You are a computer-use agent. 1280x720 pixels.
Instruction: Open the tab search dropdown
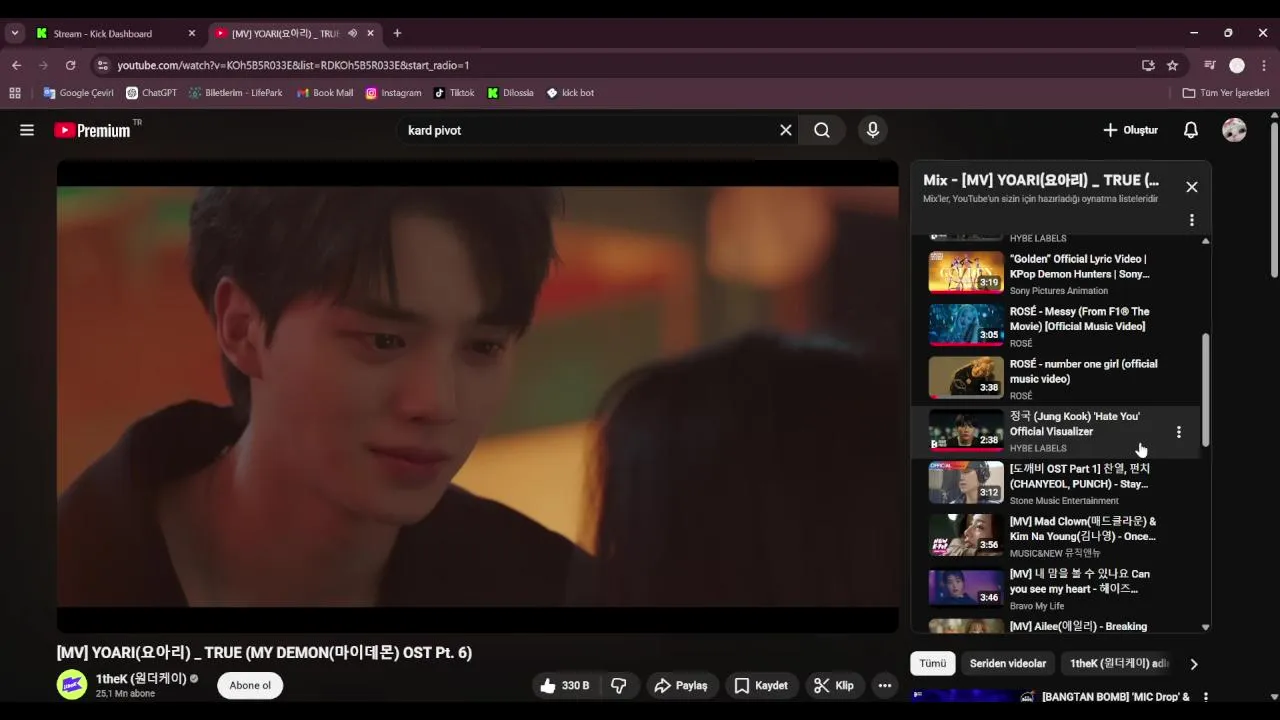pos(15,33)
